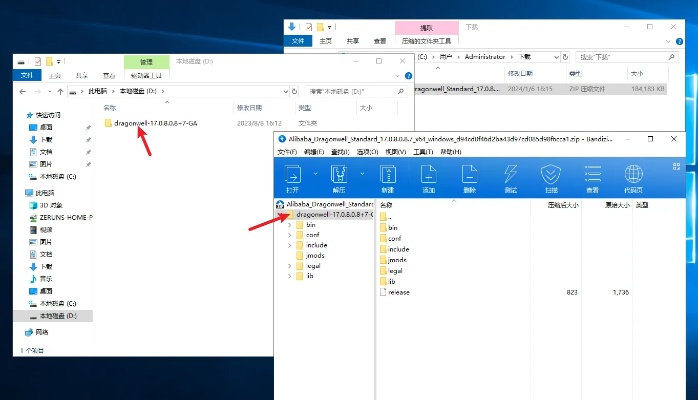Viewport: 698px width, 400px height.
Task: Expand the conf folder tree node
Action: [x=289, y=236]
